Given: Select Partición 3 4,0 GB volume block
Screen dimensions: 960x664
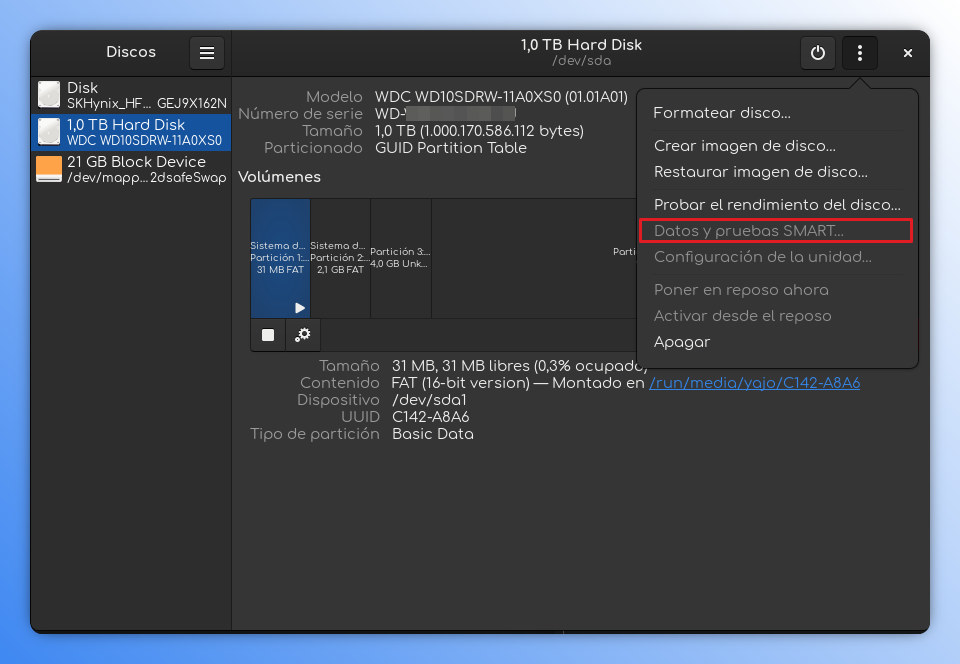Looking at the screenshot, I should coord(400,257).
